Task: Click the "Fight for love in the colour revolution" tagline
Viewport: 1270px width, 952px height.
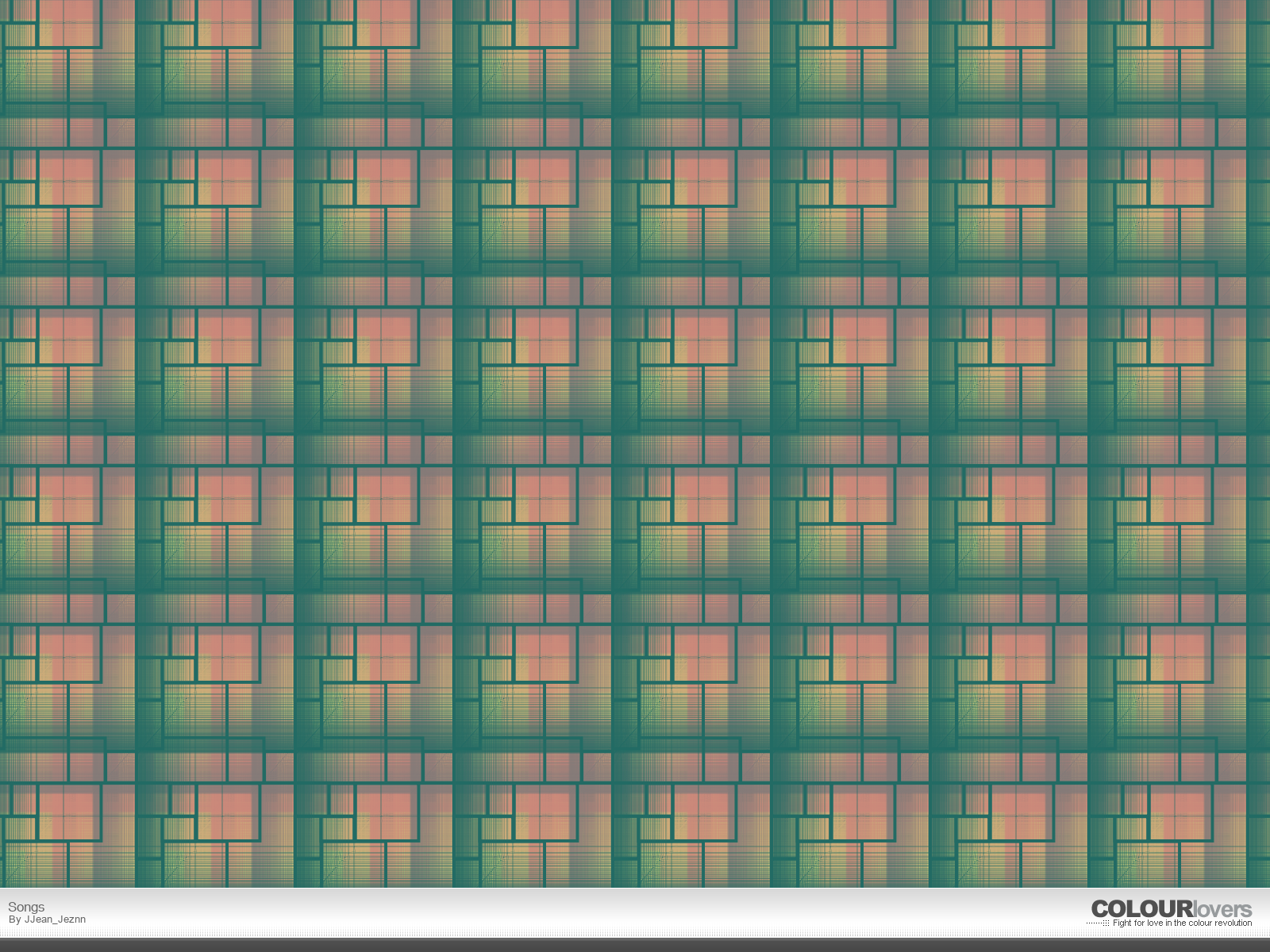Action: 1182,923
